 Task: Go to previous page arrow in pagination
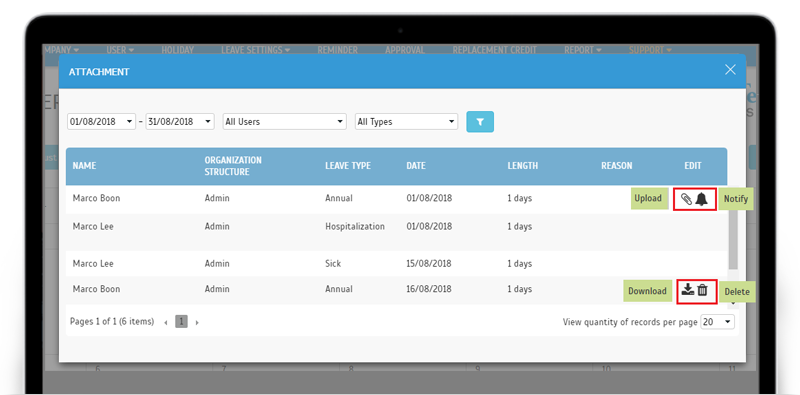[166, 323]
